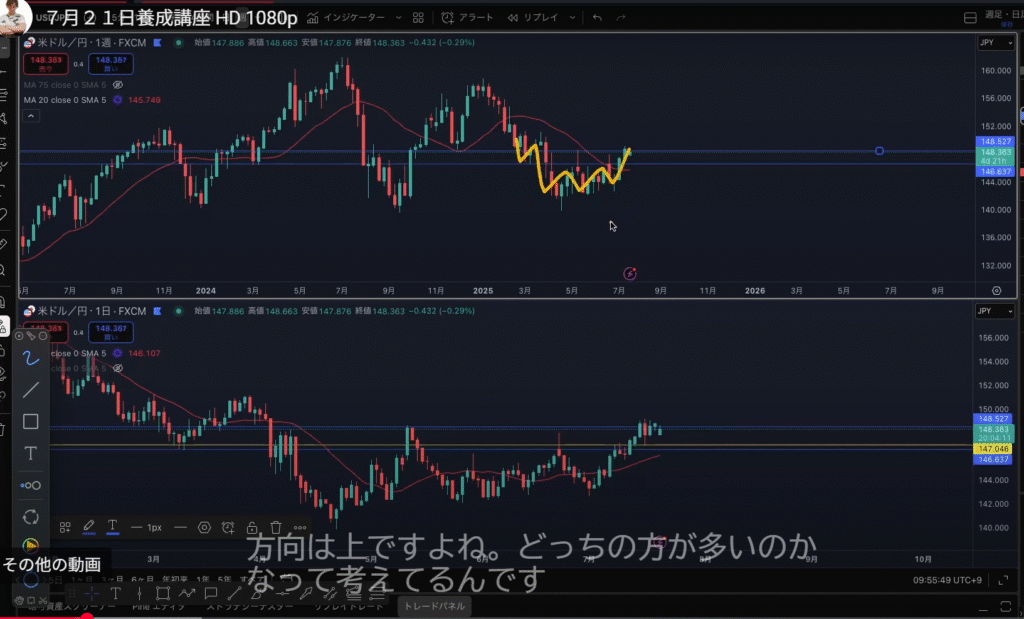Toggle visibility of MA 75 indicator in weekly chart
The height and width of the screenshot is (619, 1024).
tap(118, 85)
